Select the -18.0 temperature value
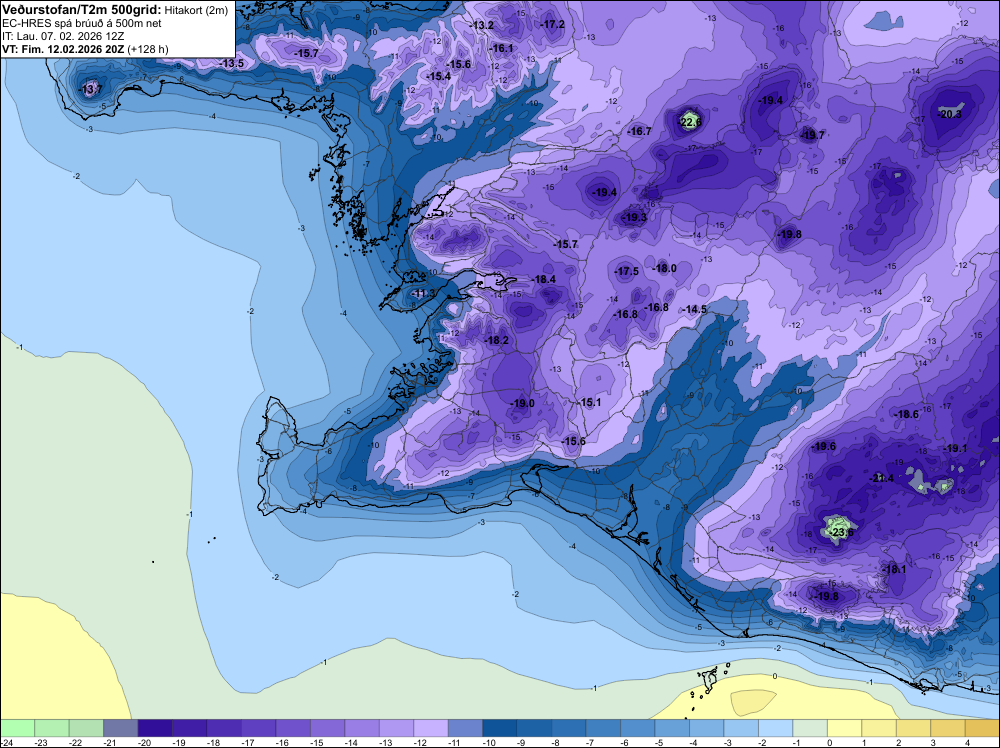1000x748 pixels. [x=664, y=268]
